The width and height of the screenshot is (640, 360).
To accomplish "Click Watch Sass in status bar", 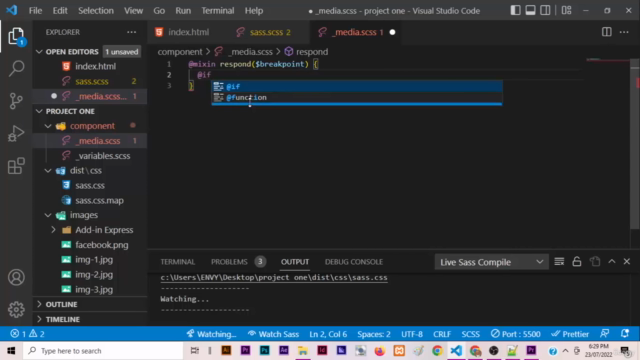I will pos(273,334).
